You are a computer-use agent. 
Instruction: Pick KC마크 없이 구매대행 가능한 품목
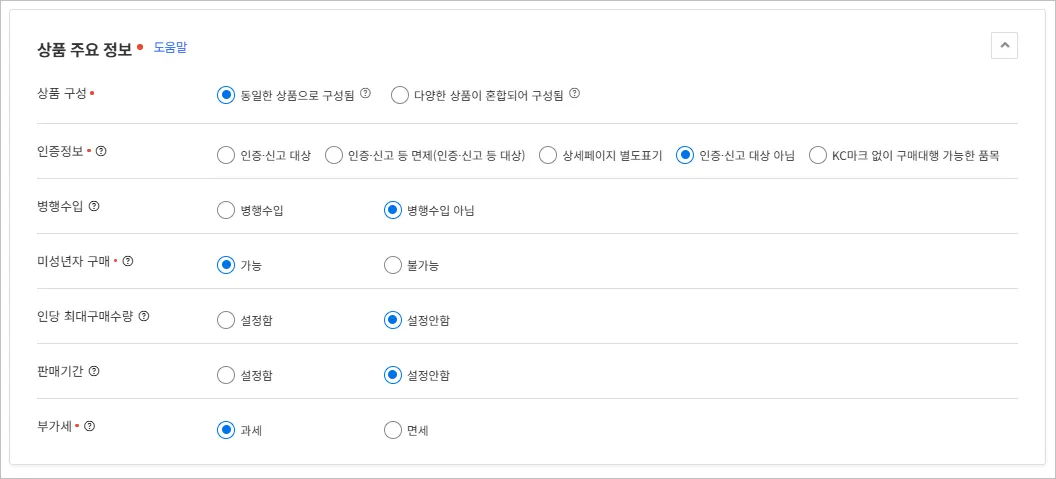tap(818, 155)
